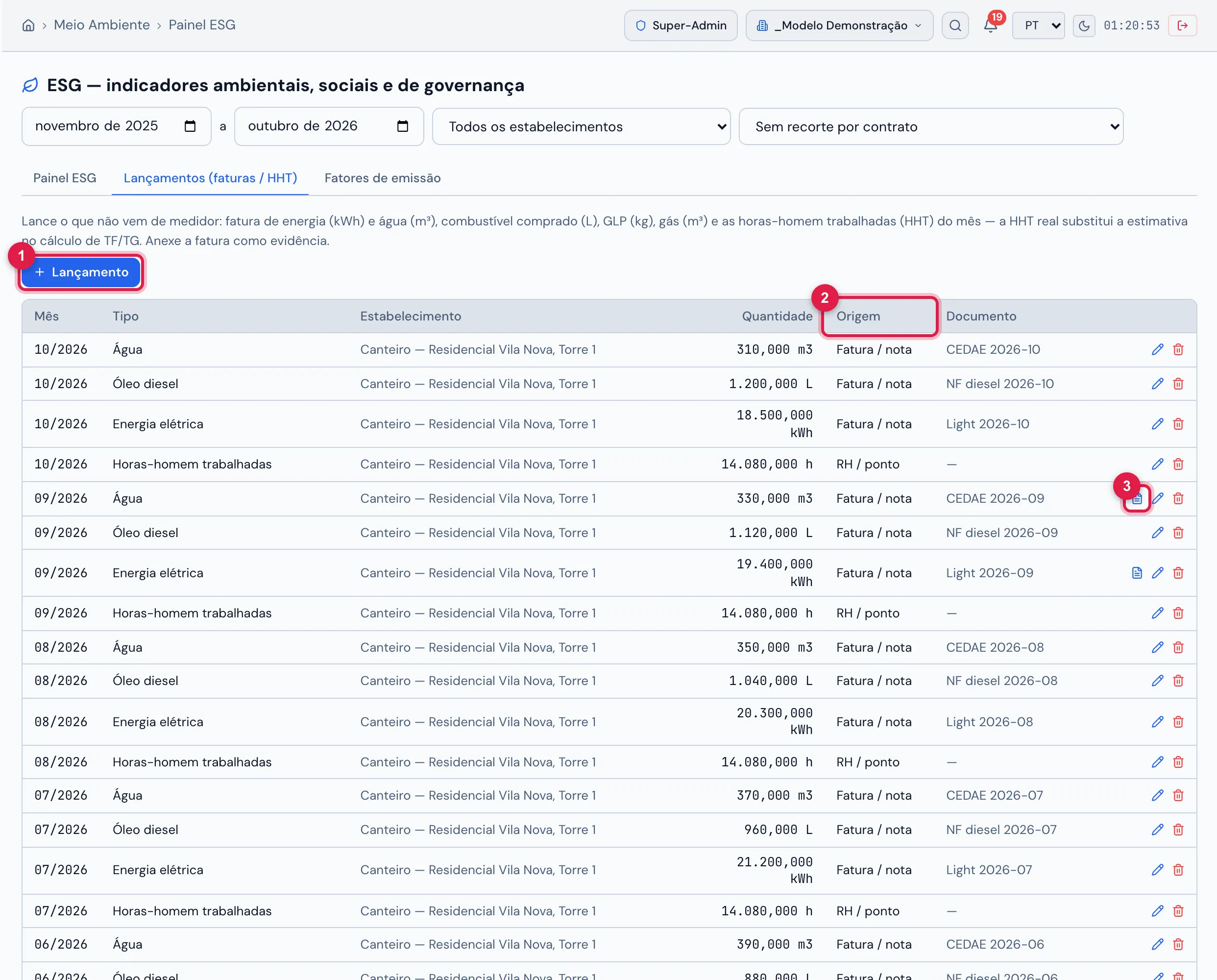The image size is (1217, 980).
Task: Select the 18.500,000 kWh quantity cell
Action: [x=774, y=424]
